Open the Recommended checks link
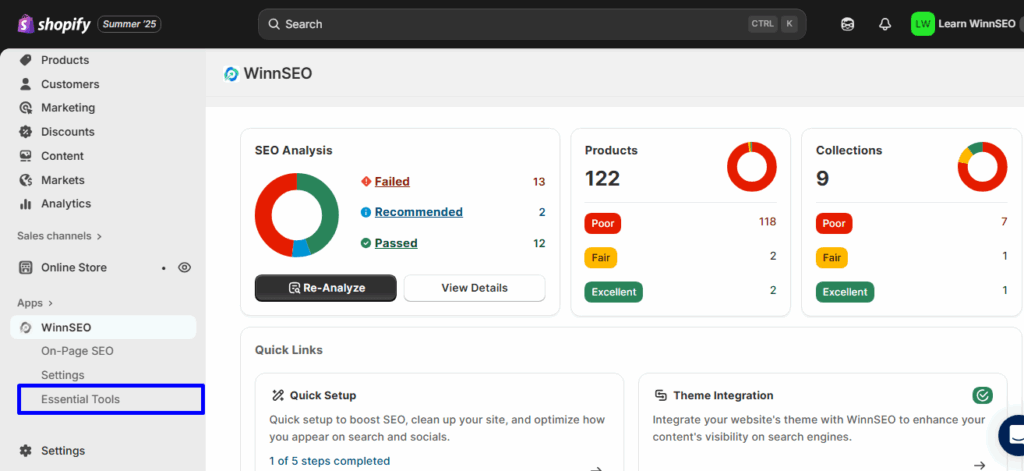Image resolution: width=1024 pixels, height=471 pixels. [419, 212]
